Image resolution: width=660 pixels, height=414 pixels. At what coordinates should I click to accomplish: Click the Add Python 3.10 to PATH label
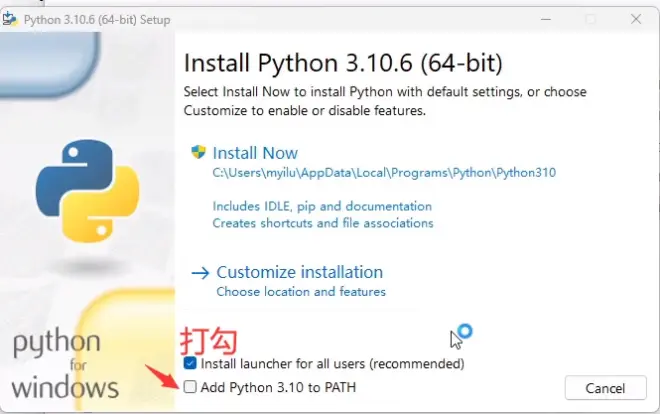tap(278, 387)
